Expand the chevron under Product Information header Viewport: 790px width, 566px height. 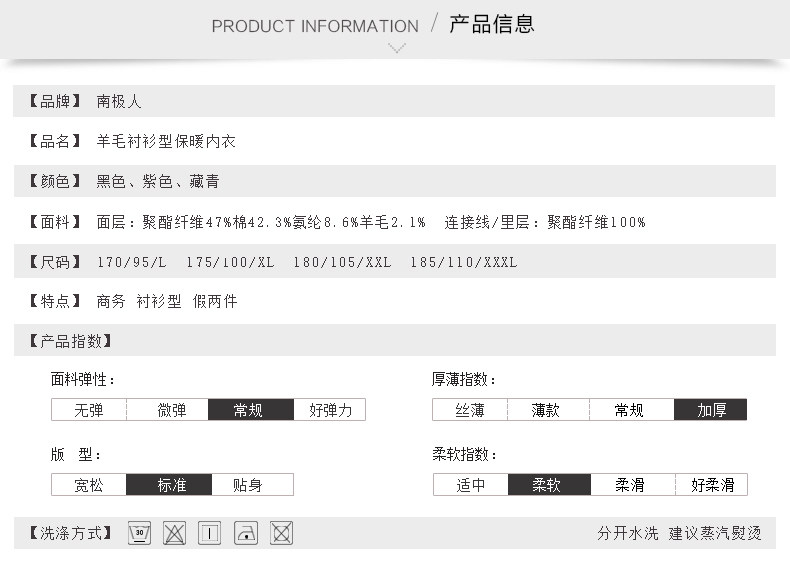pos(397,48)
